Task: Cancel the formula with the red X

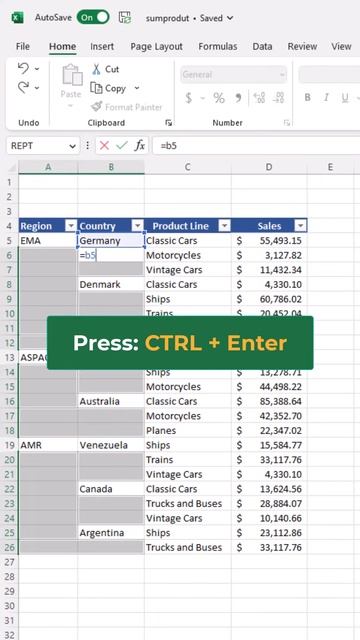Action: tap(104, 146)
